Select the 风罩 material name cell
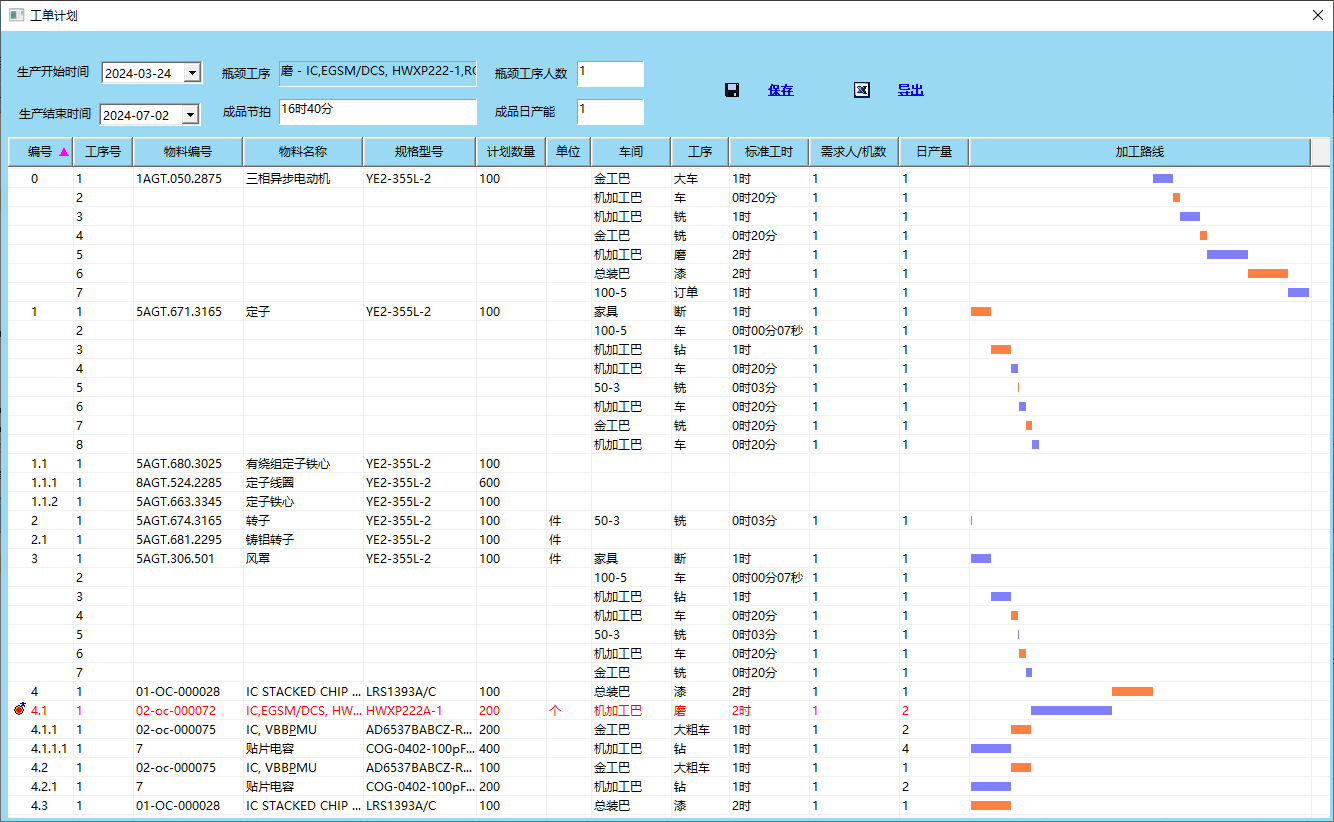The height and width of the screenshot is (822, 1334). tap(303, 559)
